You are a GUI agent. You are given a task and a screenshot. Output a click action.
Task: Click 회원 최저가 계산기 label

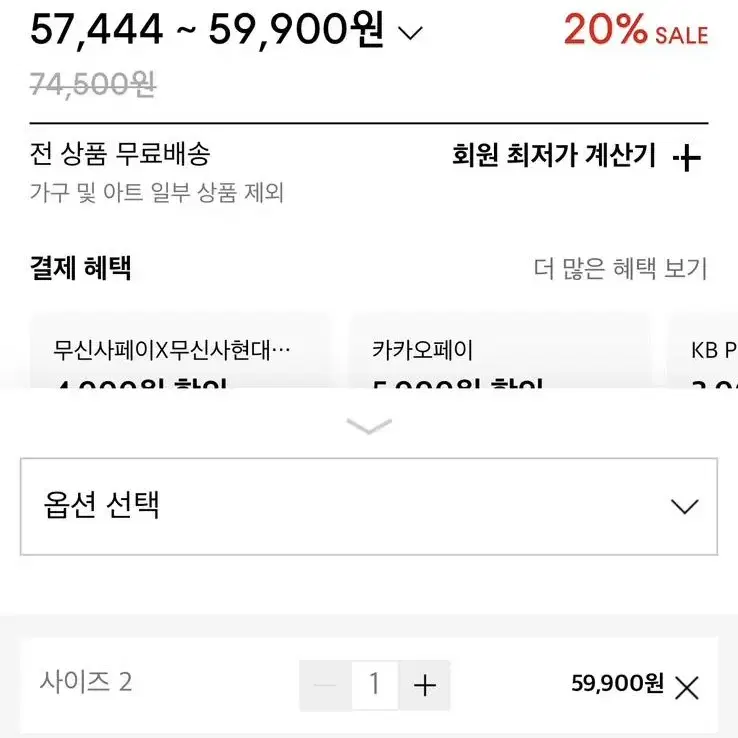(x=554, y=155)
